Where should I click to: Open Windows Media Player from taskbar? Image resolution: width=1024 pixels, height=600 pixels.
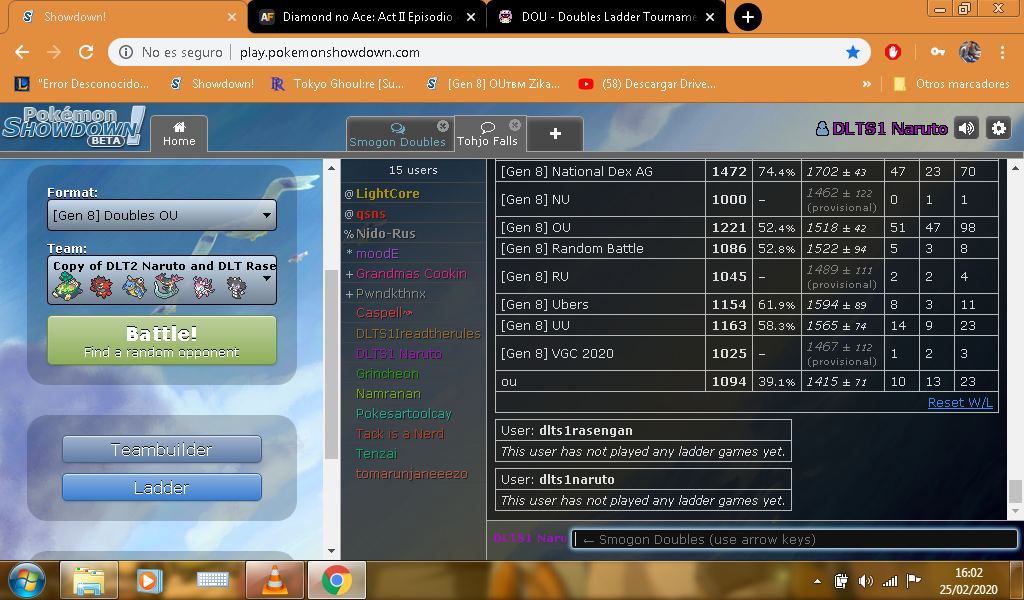pos(150,580)
